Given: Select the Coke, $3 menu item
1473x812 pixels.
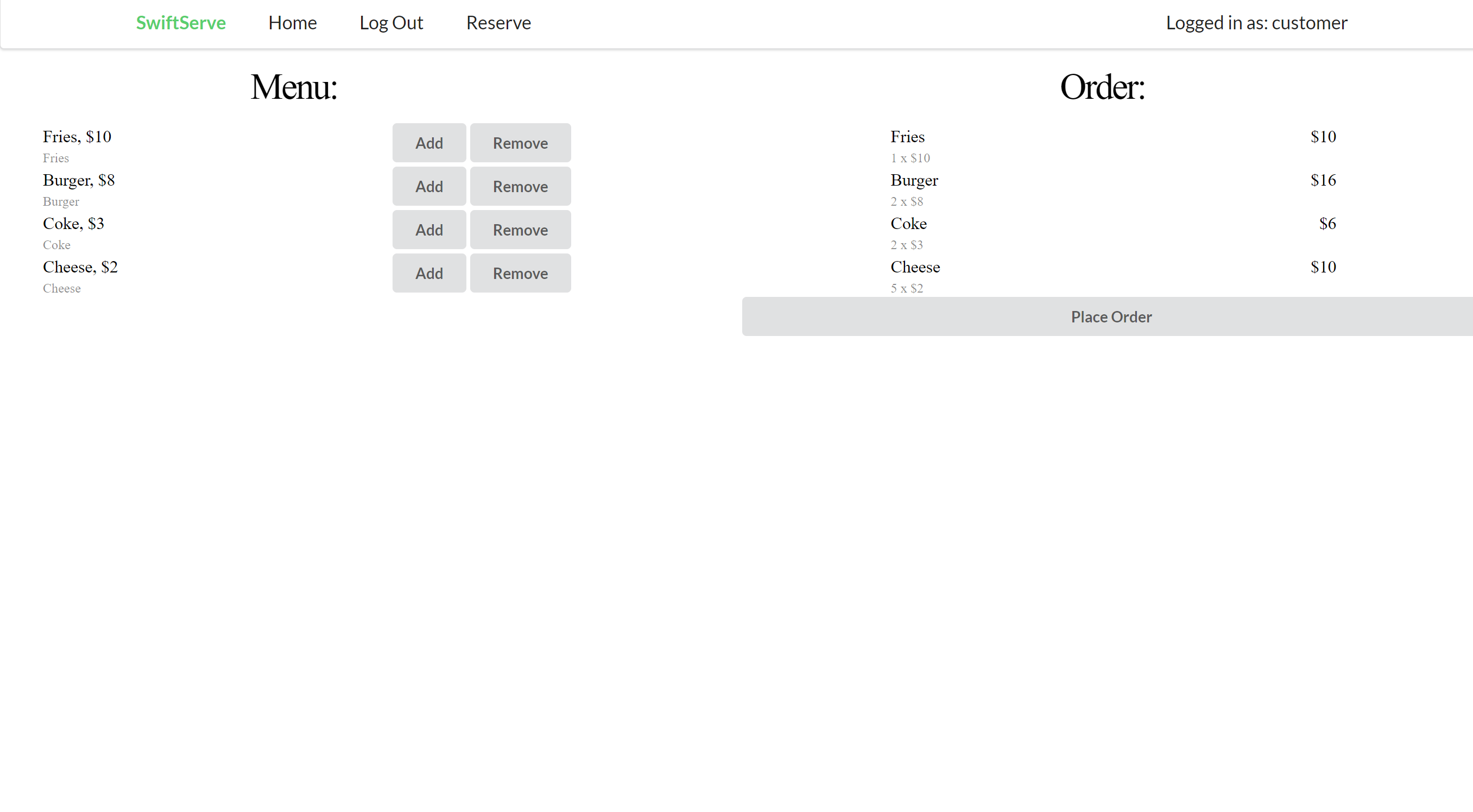Looking at the screenshot, I should [73, 224].
